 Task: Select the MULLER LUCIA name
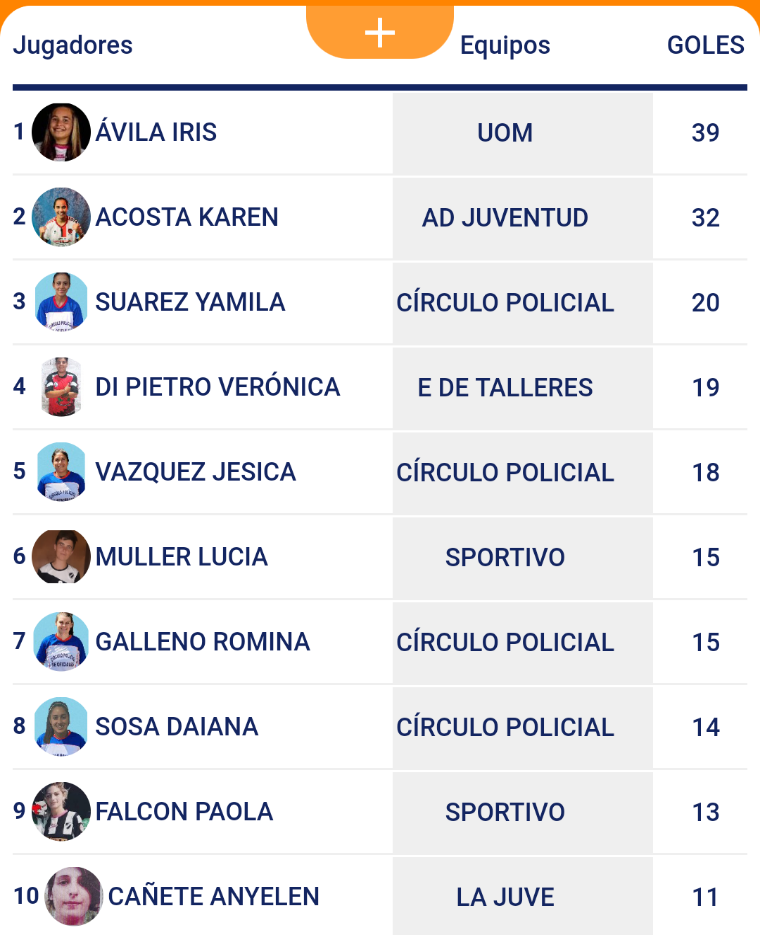click(181, 557)
